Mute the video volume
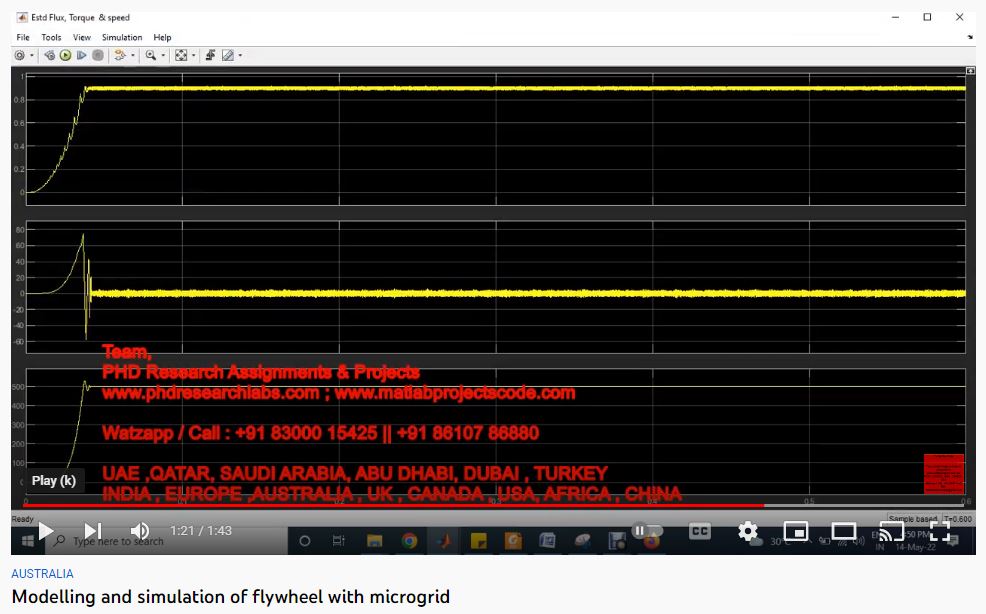Viewport: 986px width, 614px height. pyautogui.click(x=140, y=531)
